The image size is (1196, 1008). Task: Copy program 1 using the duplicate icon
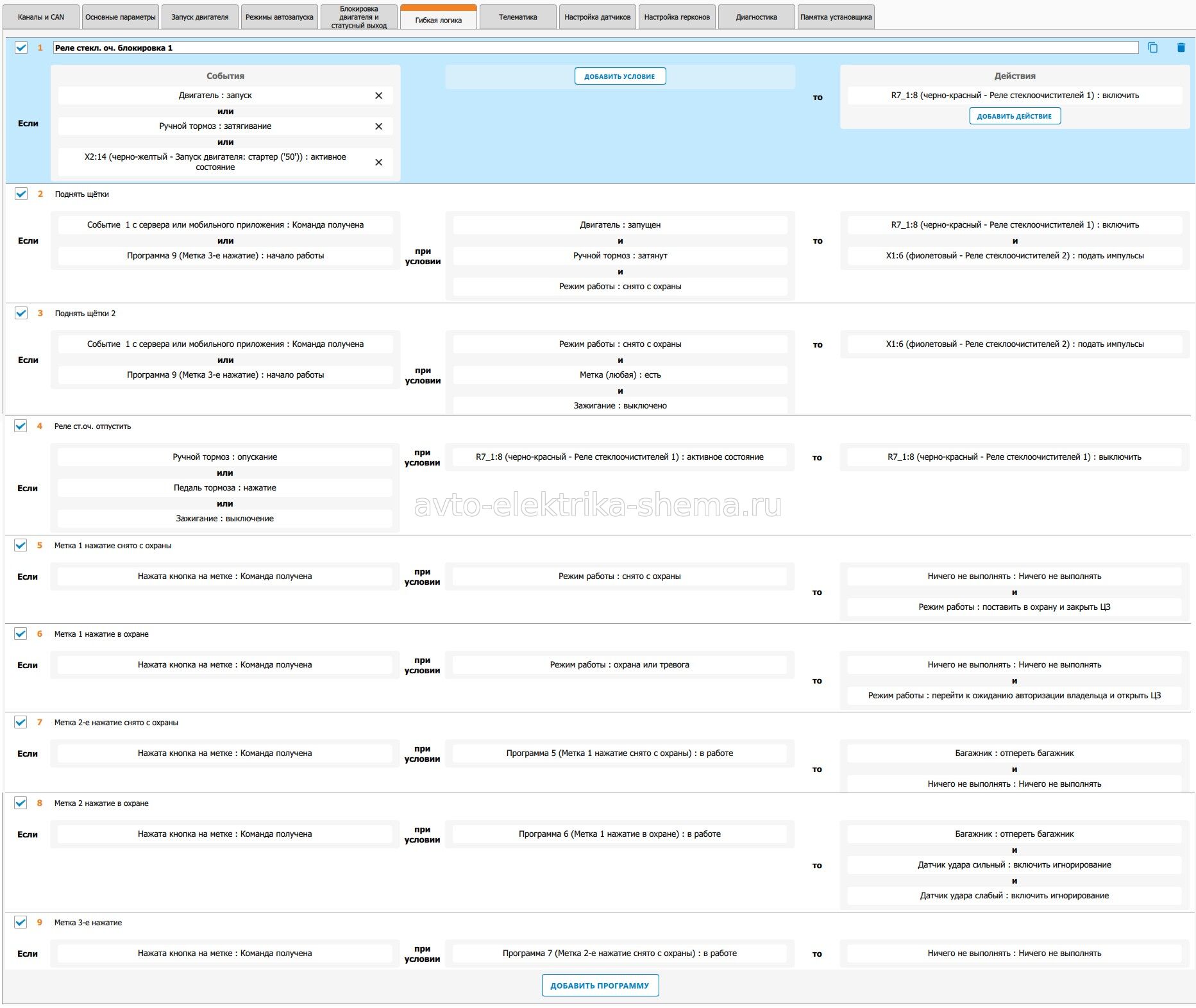[x=1152, y=47]
